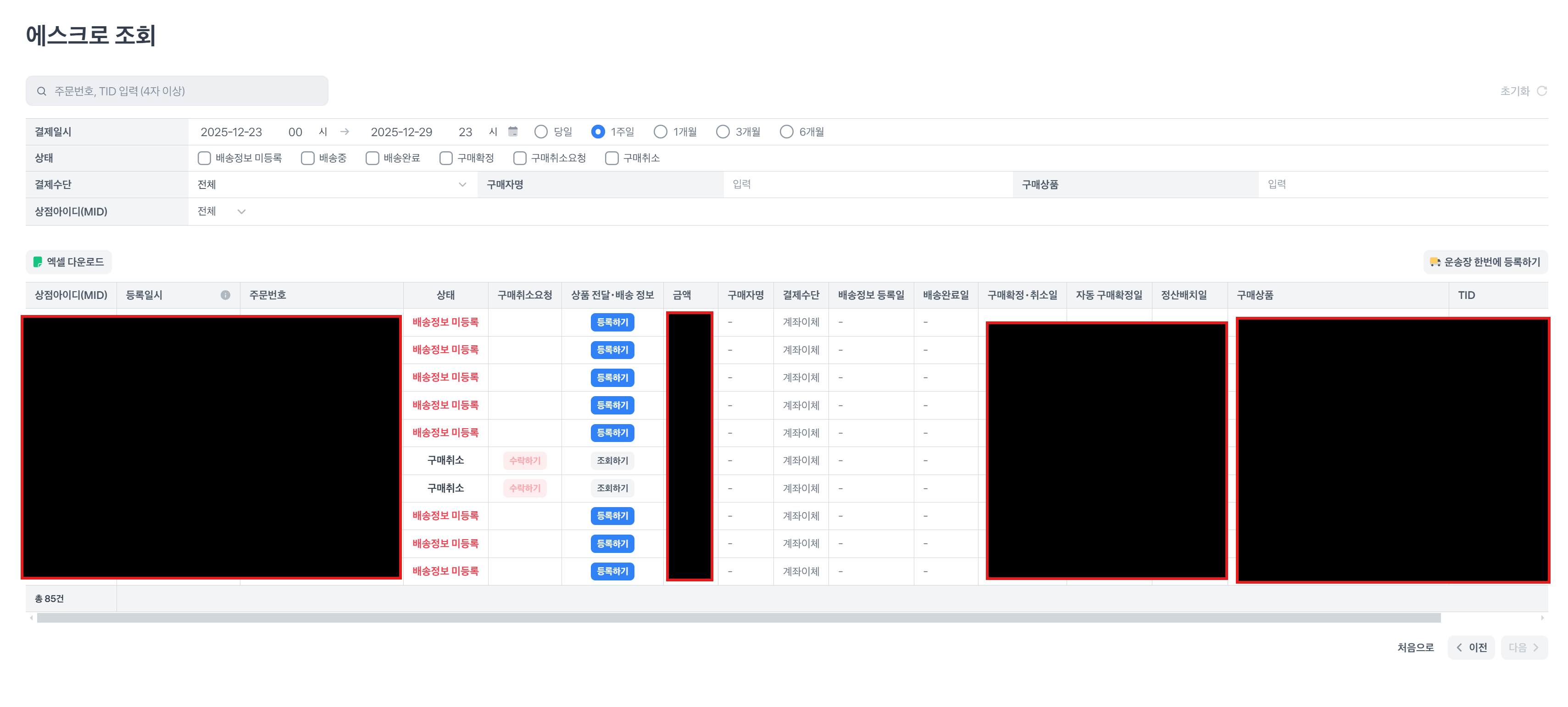This screenshot has width=1568, height=707.
Task: Click the green 엑셀 다운로드 file icon
Action: click(38, 262)
